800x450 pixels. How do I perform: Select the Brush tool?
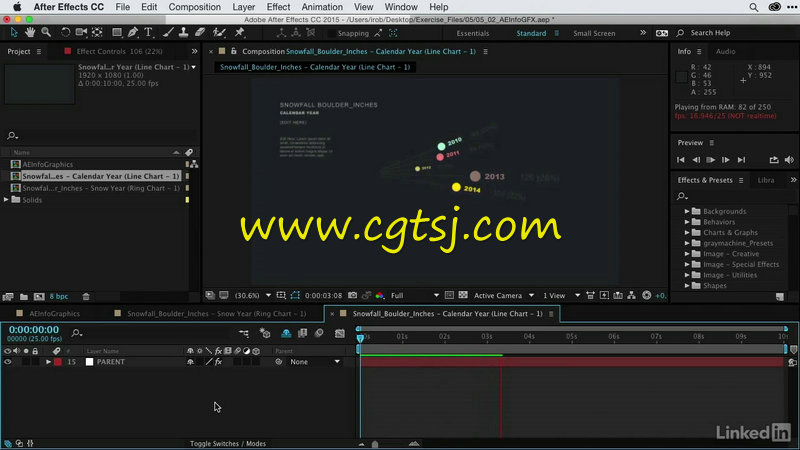168,33
